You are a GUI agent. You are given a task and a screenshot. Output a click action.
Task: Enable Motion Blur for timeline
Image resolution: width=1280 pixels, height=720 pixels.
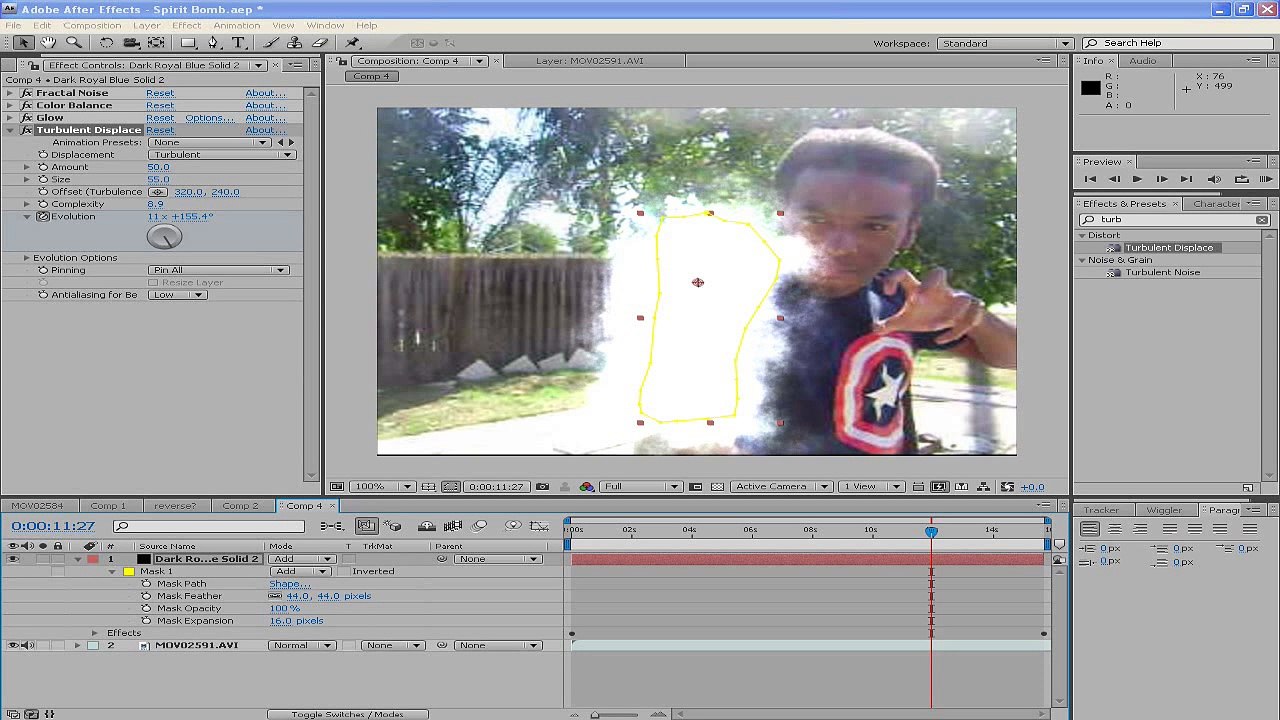pyautogui.click(x=479, y=526)
